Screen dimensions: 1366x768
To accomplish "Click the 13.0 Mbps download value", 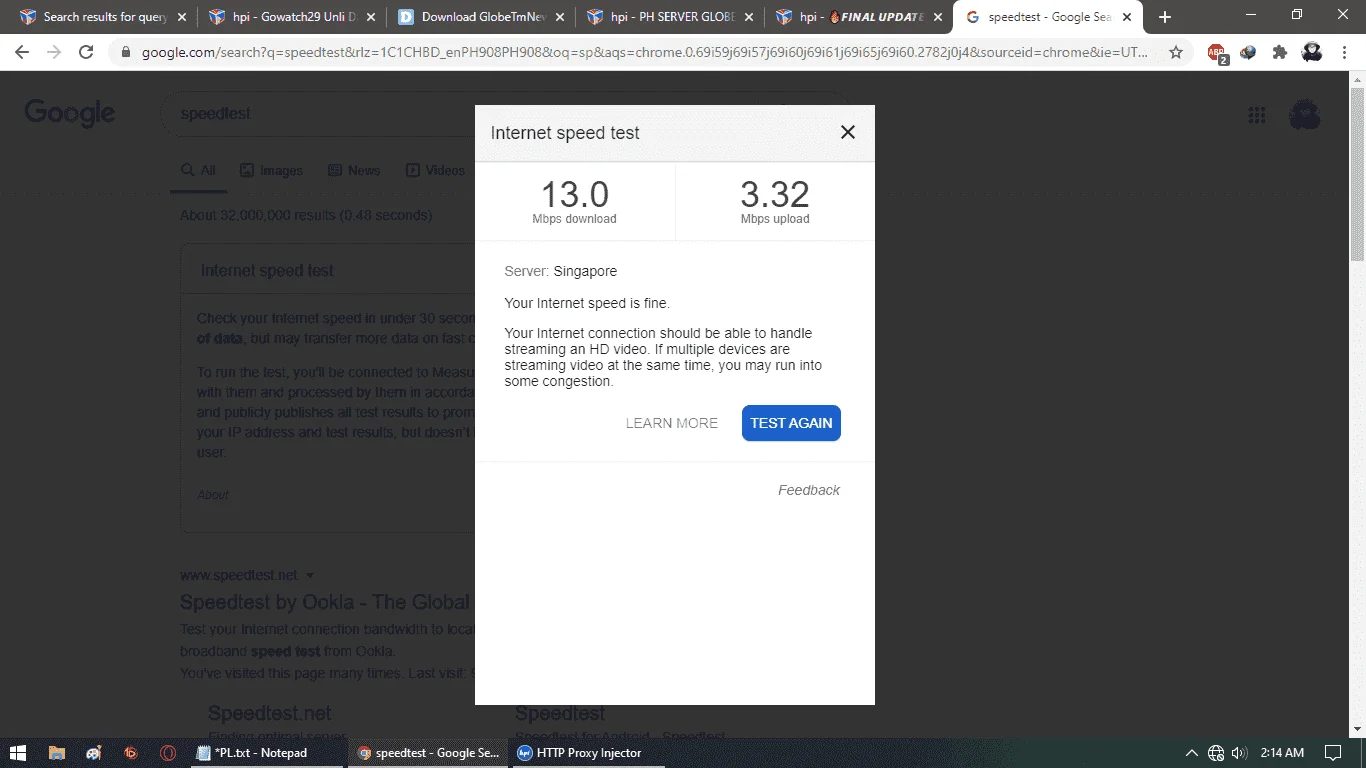I will tap(575, 194).
